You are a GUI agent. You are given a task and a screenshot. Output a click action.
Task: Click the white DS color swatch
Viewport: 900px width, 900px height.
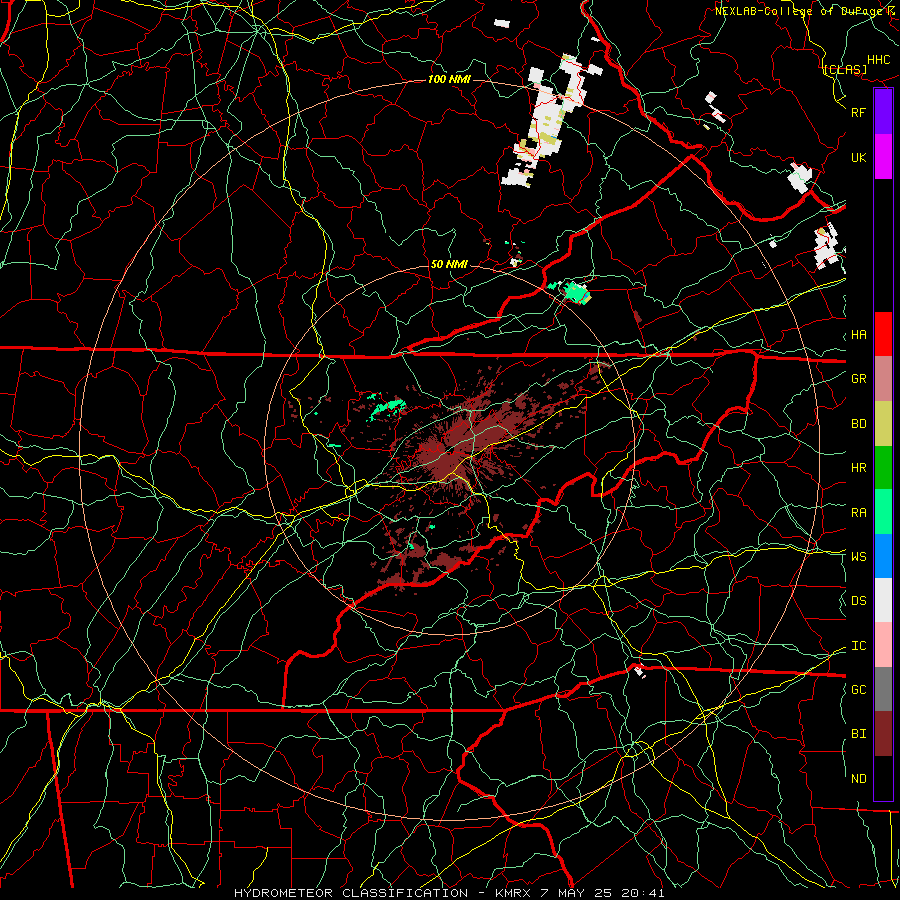point(883,600)
